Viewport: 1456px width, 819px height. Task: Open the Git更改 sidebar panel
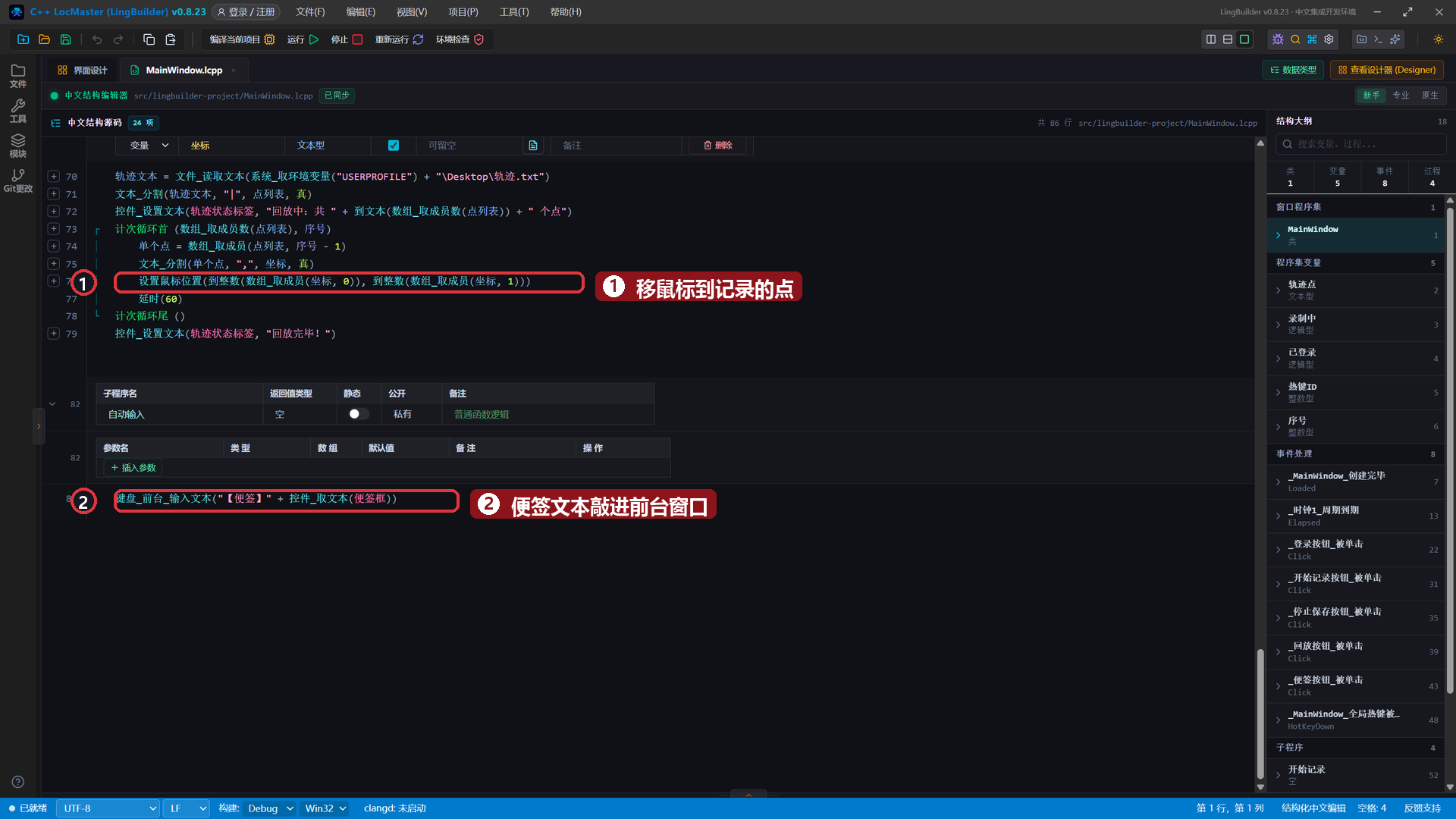tap(18, 180)
